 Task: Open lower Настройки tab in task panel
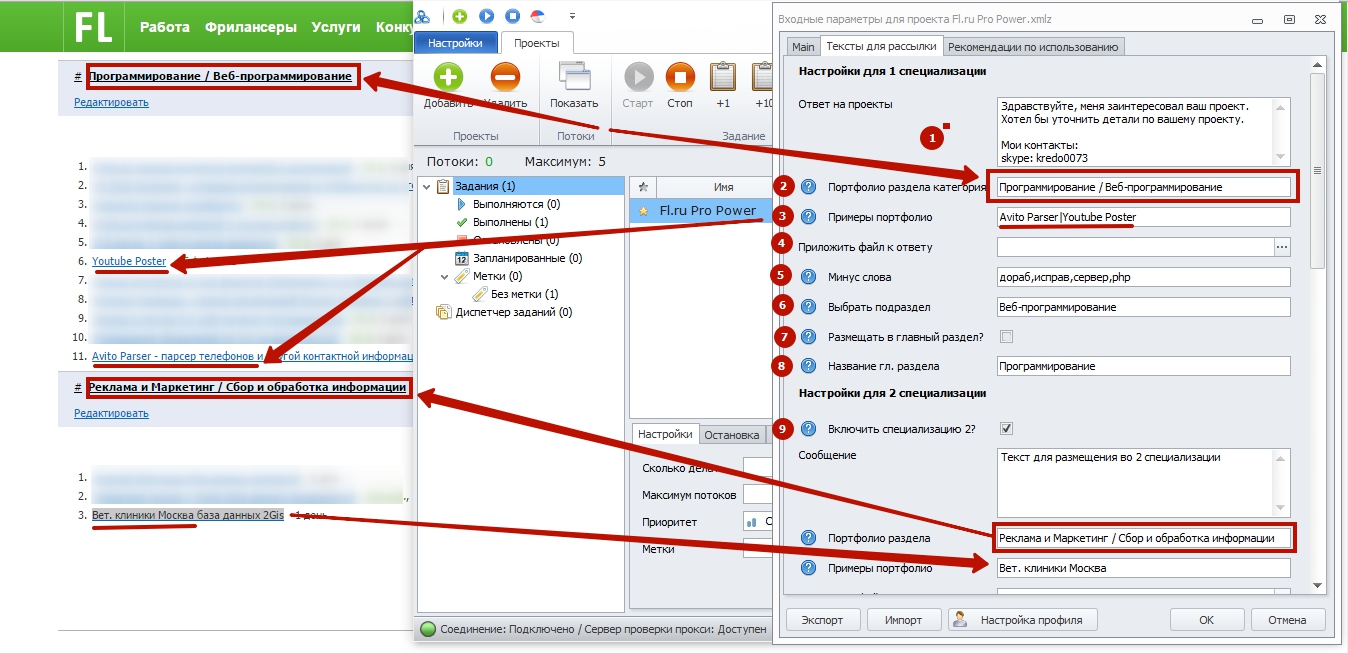pyautogui.click(x=666, y=434)
